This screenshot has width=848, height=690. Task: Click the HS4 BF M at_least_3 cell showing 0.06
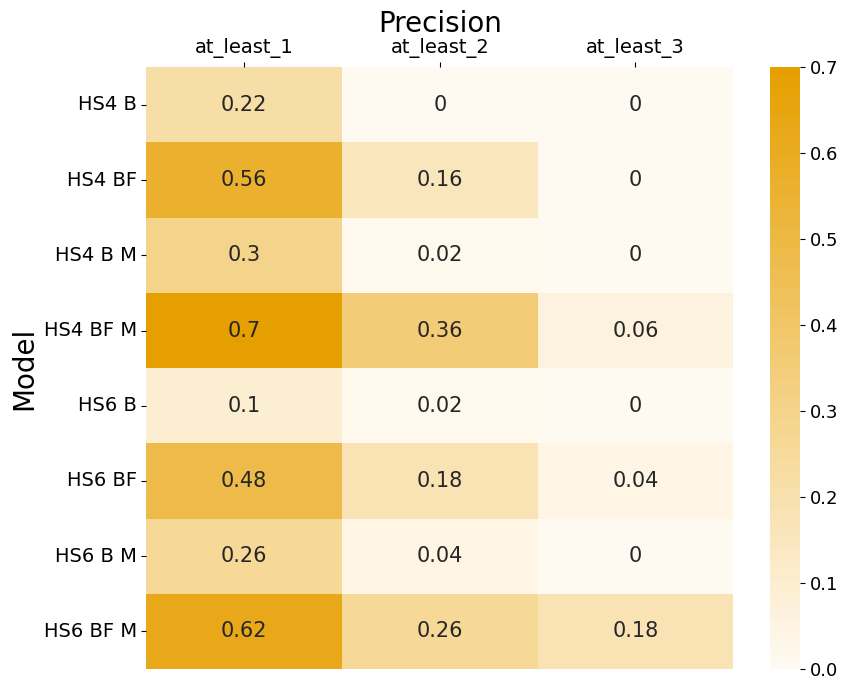click(x=635, y=330)
